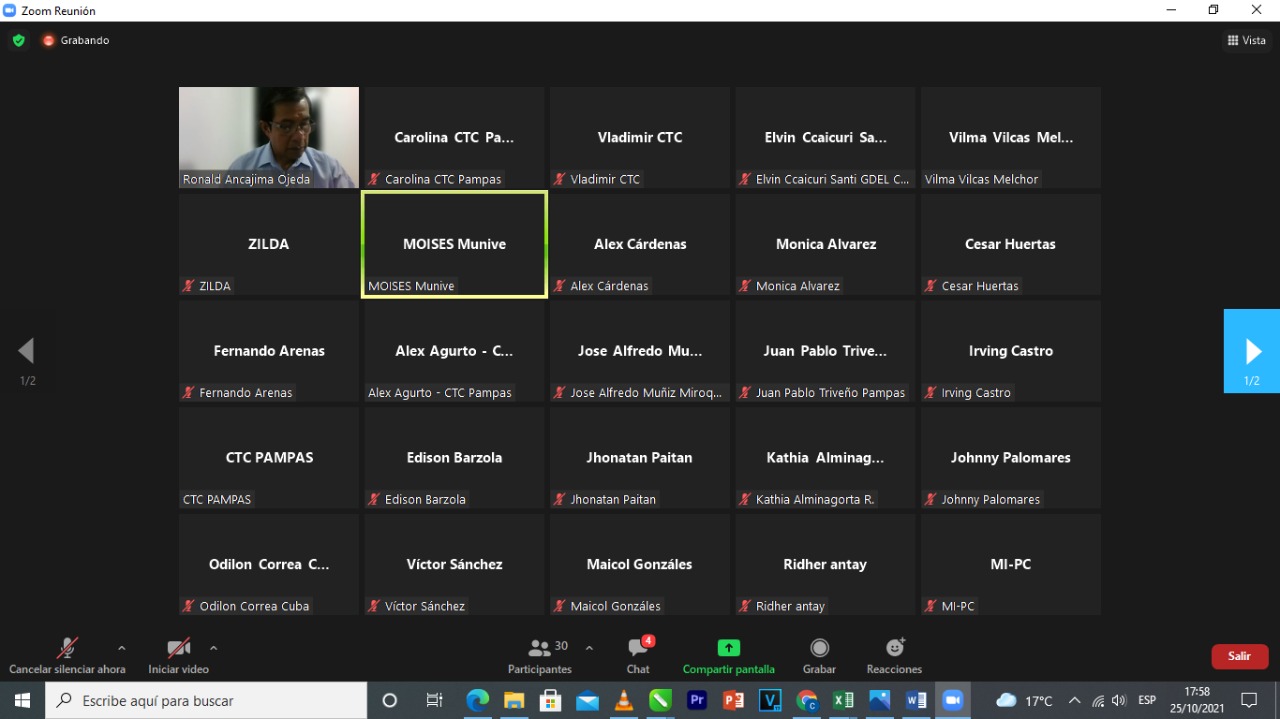Image resolution: width=1280 pixels, height=719 pixels.
Task: Click the Windows search box
Action: click(206, 700)
